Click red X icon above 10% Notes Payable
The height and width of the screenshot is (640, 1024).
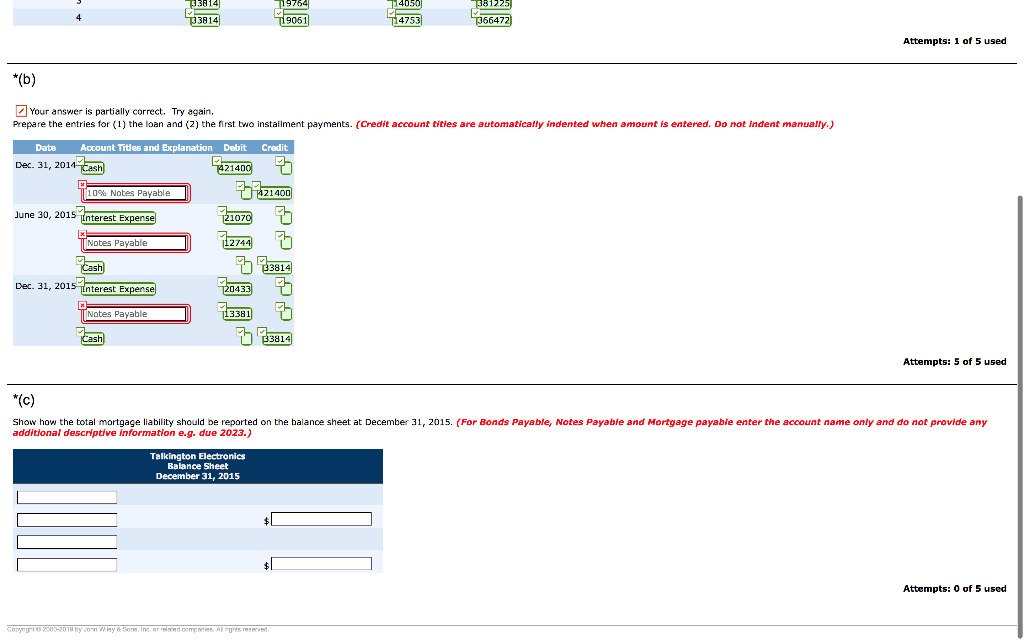tap(82, 185)
